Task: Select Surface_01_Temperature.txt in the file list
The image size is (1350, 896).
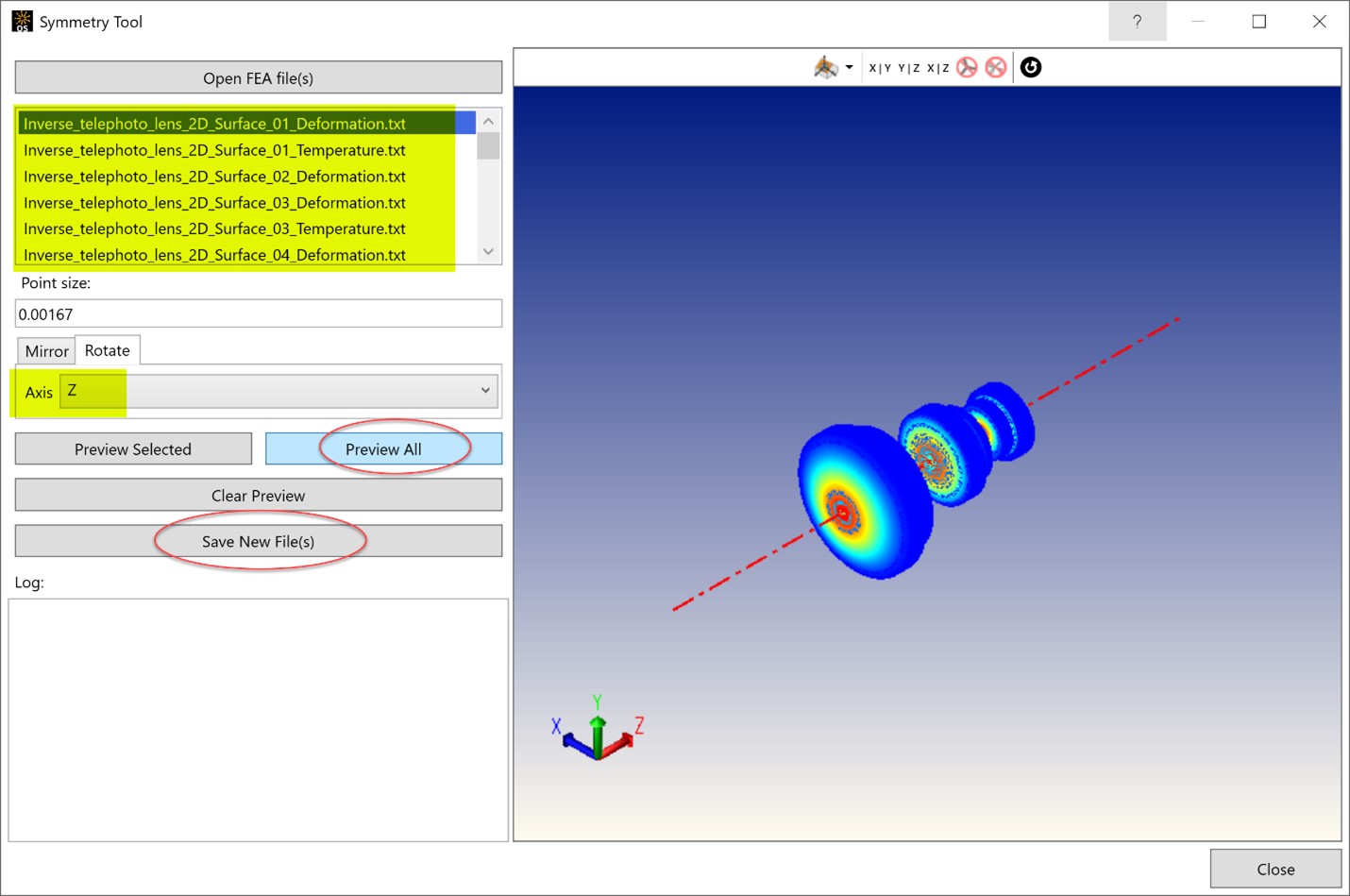Action: (x=246, y=150)
